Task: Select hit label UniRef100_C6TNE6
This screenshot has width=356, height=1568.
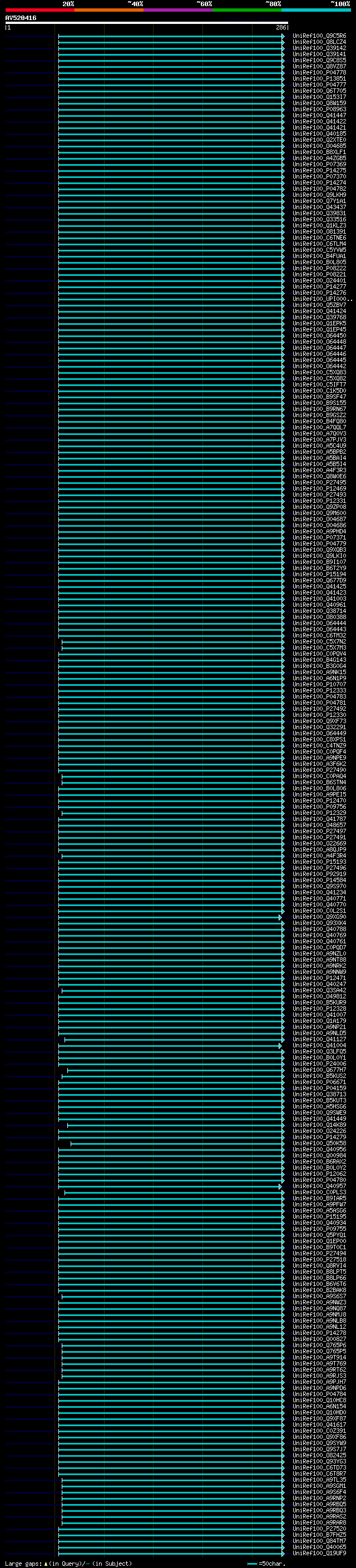Action: coord(319,238)
